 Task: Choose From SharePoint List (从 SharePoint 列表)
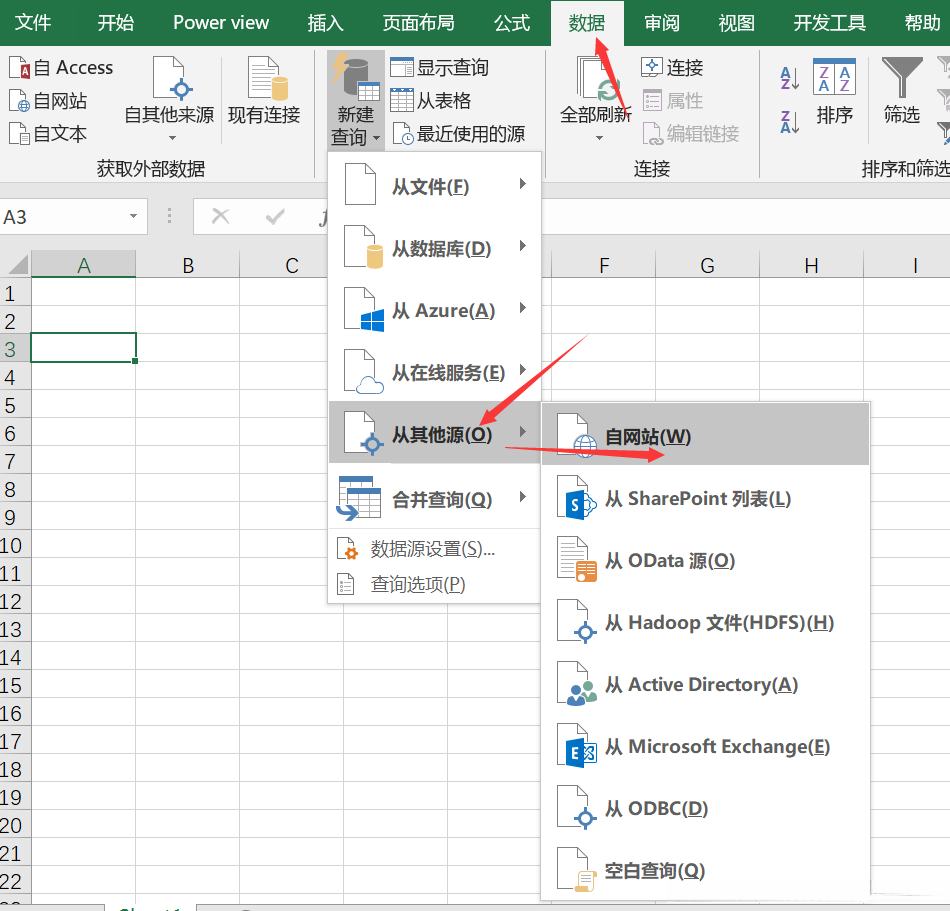click(705, 499)
